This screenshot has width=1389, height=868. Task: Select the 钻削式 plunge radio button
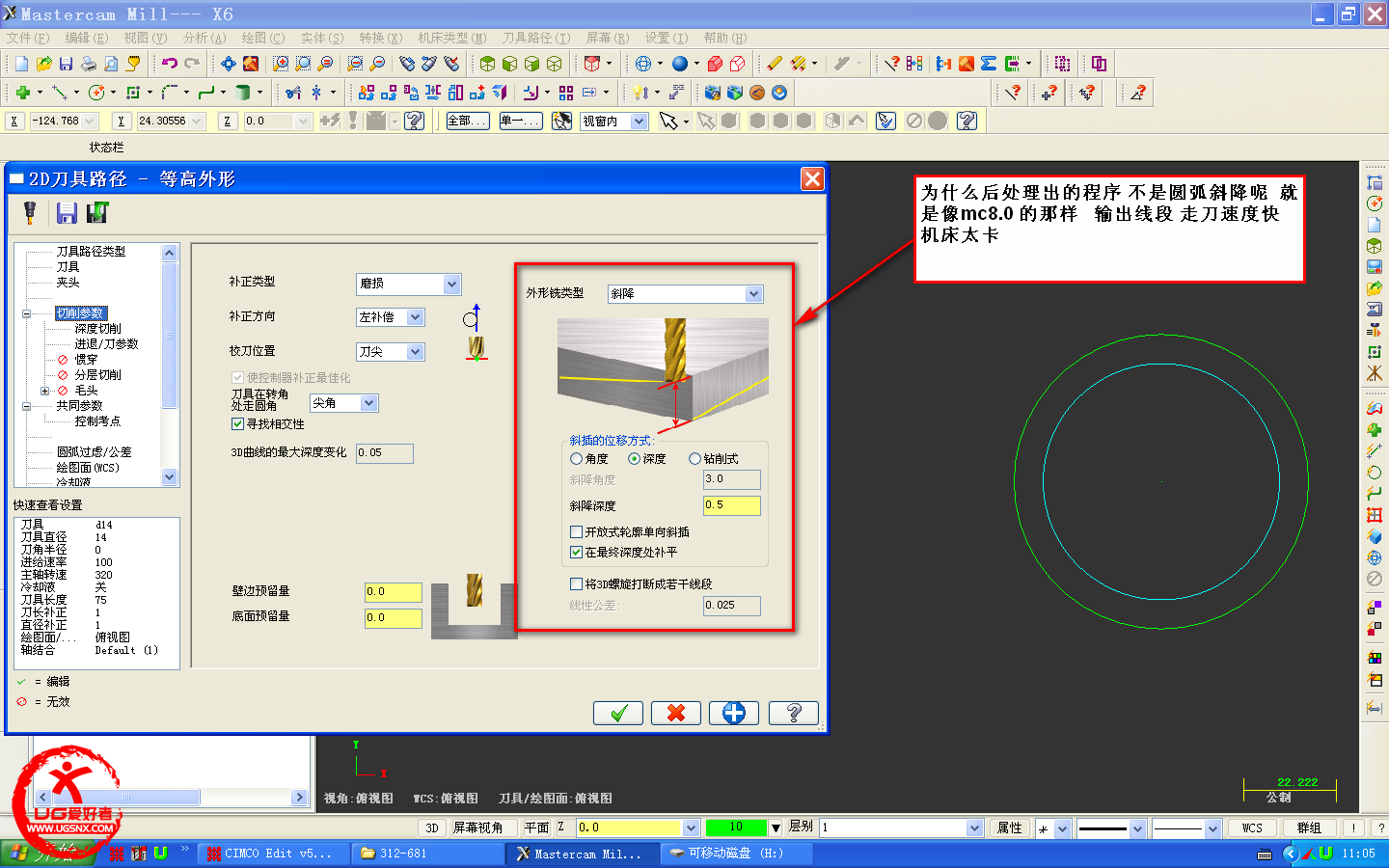(x=694, y=459)
